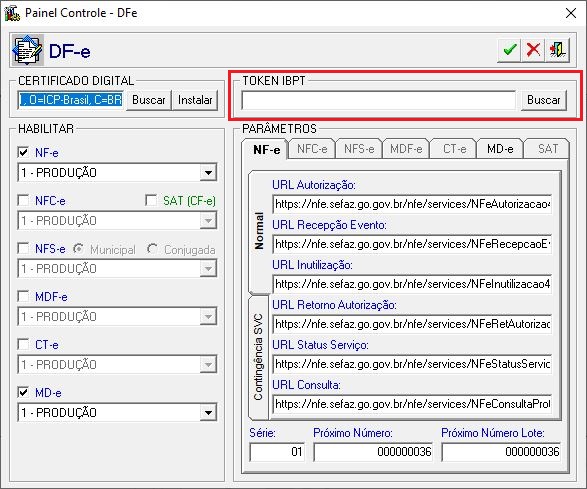Switch to the NFS-e parameters tab
587x489 pixels.
point(359,149)
